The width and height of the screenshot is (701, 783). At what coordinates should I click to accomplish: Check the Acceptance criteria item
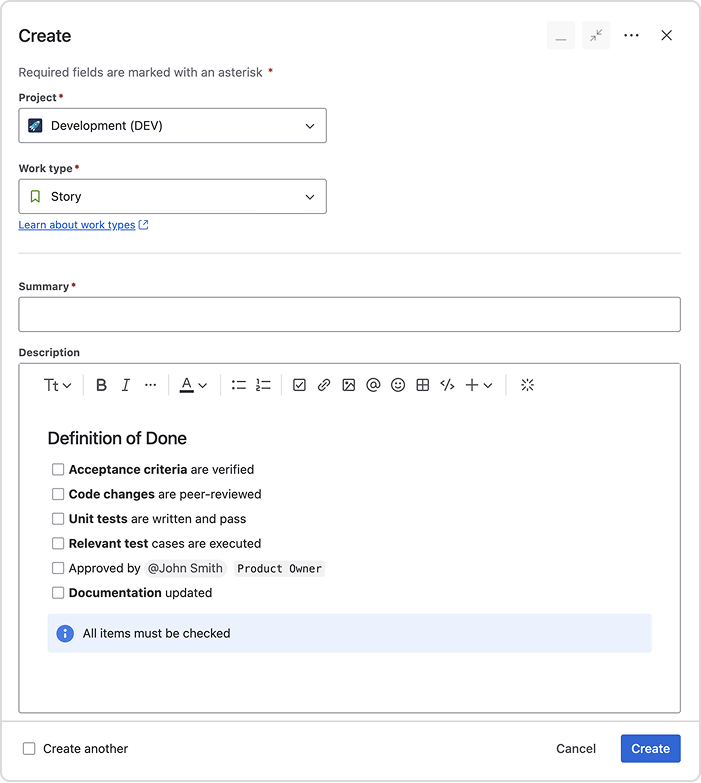(x=58, y=469)
